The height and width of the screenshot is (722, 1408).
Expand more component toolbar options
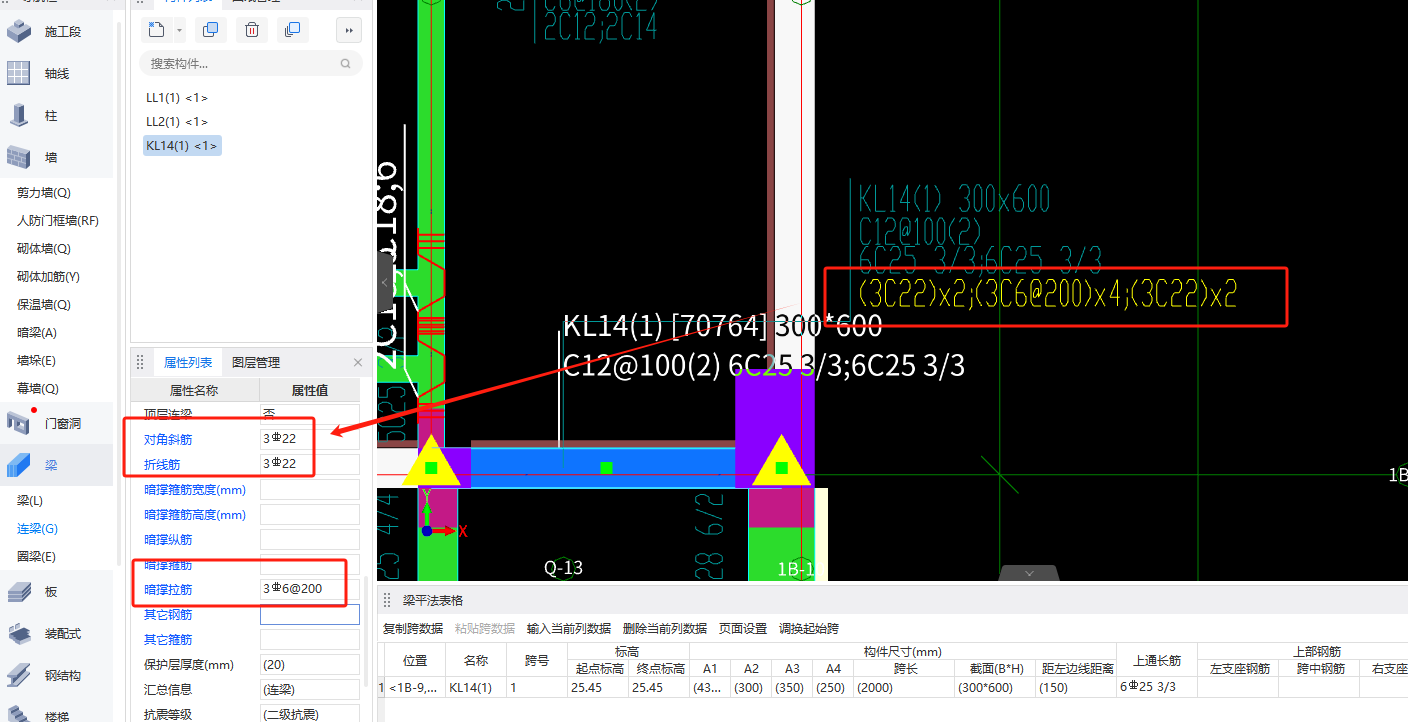349,30
